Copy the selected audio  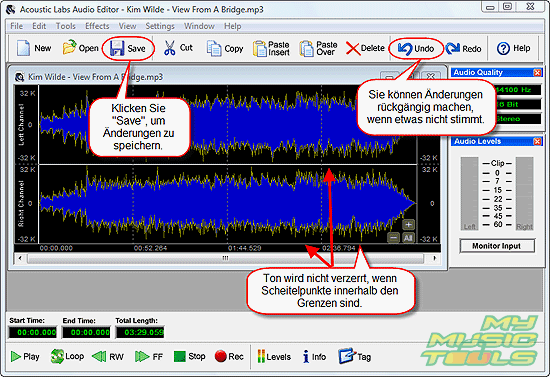pyautogui.click(x=225, y=48)
